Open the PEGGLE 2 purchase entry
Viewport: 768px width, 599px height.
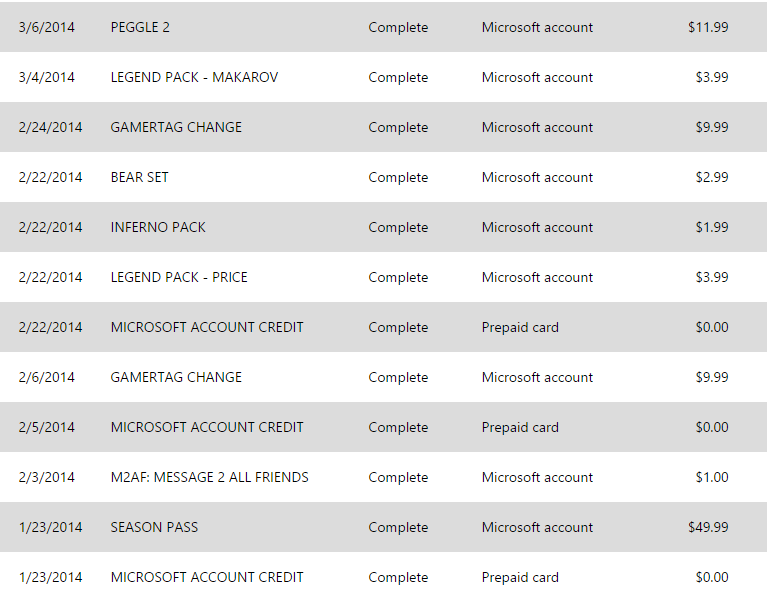(140, 27)
